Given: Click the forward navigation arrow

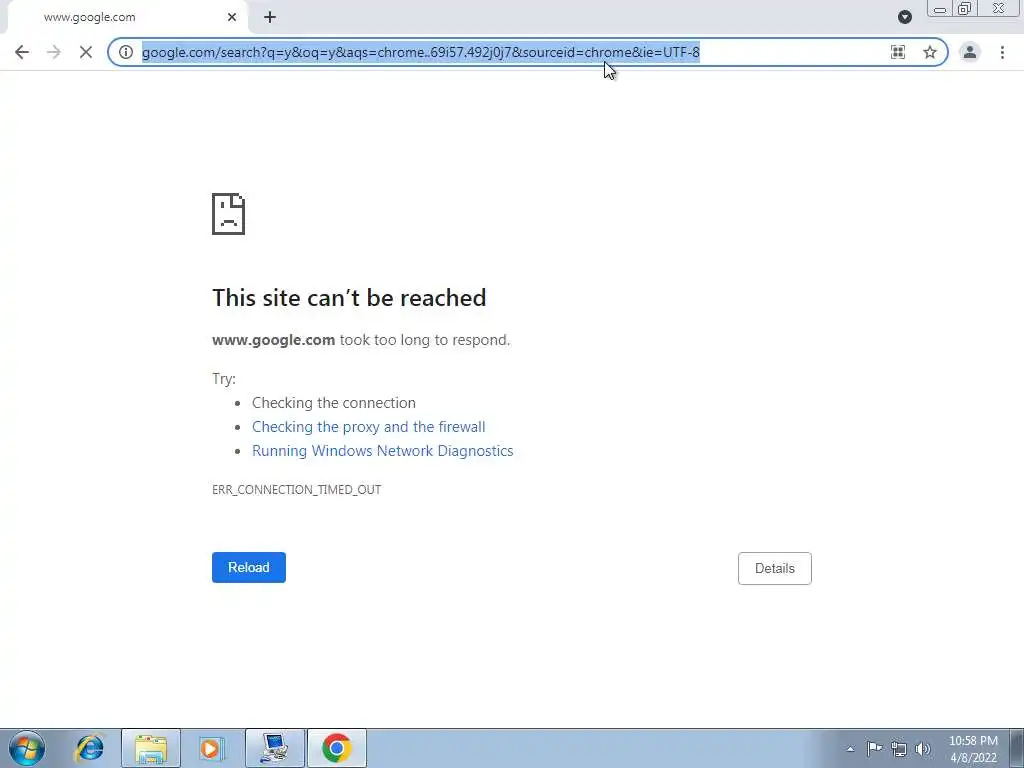Looking at the screenshot, I should (x=54, y=52).
